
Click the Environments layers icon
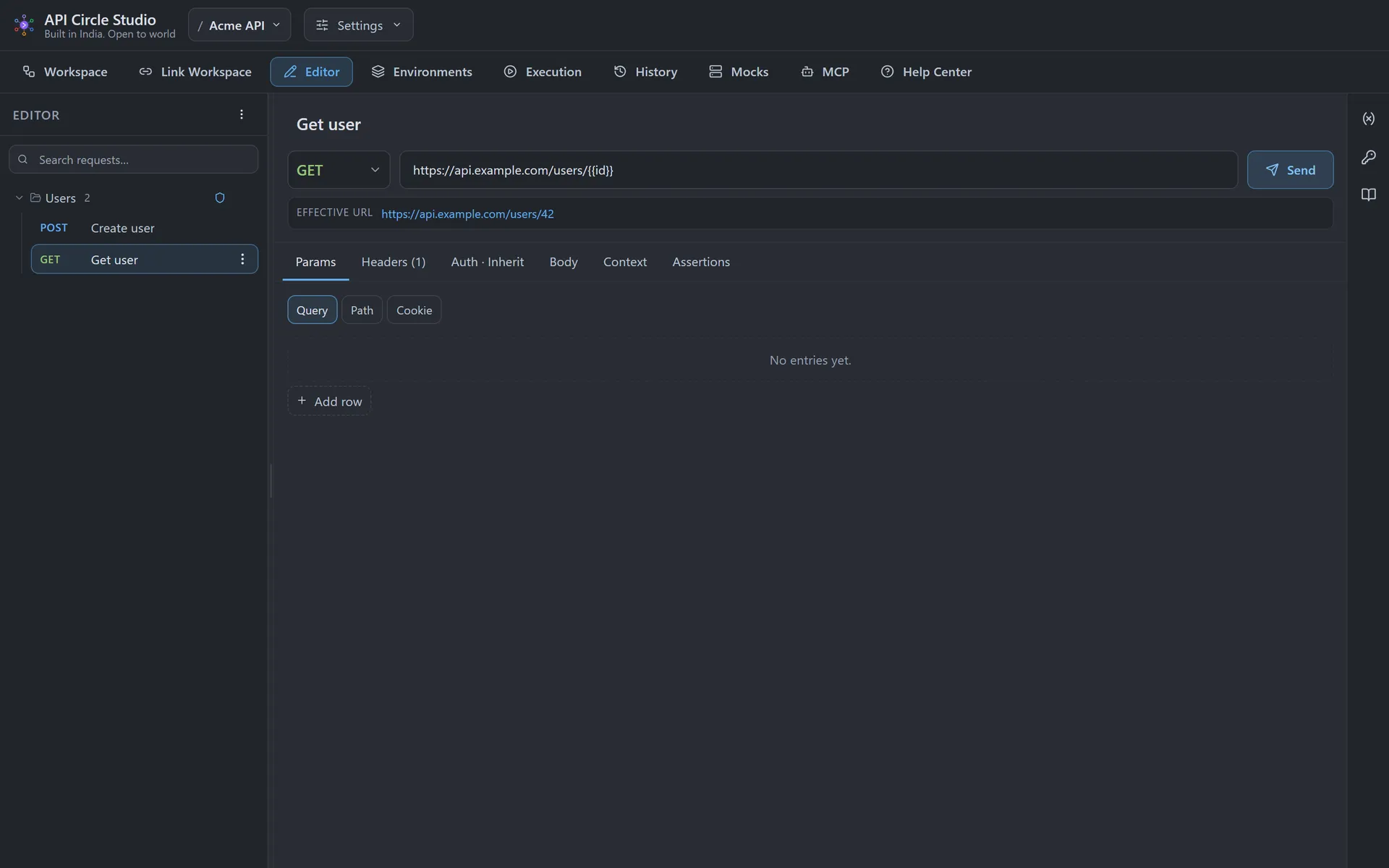click(378, 71)
